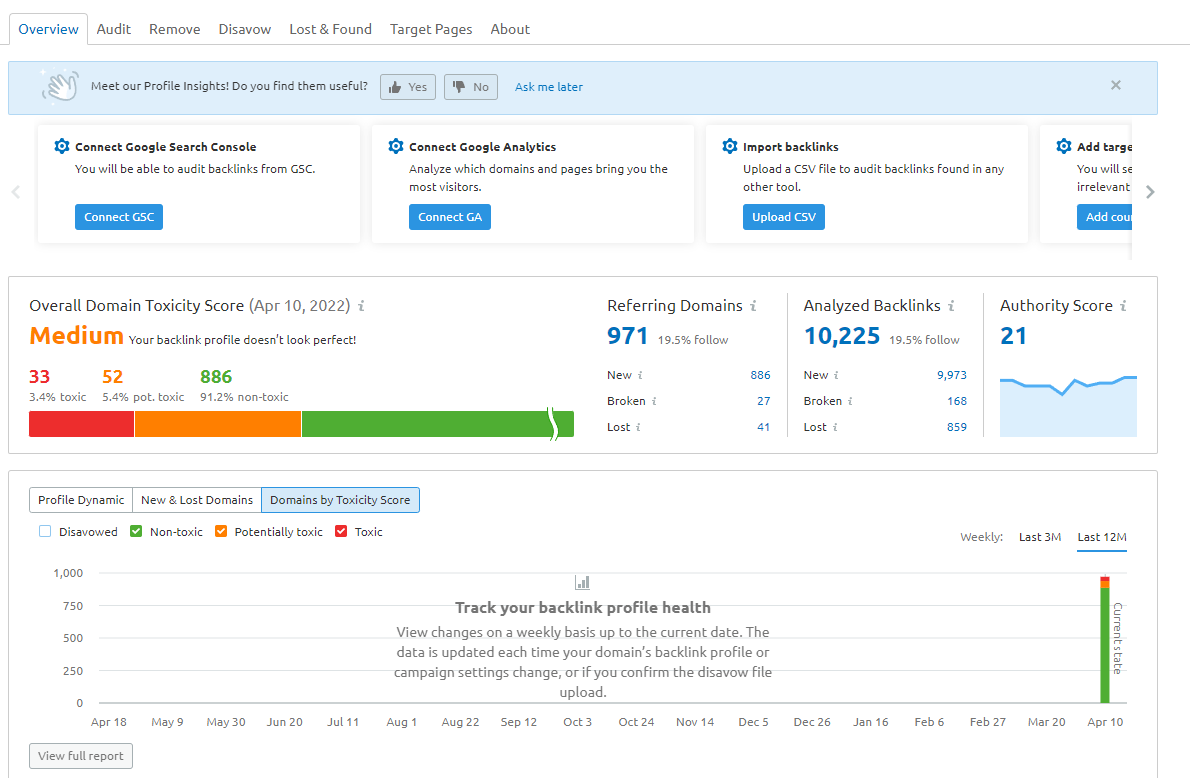1190x778 pixels.
Task: Click the red toxic segment of the bar
Action: coord(81,424)
